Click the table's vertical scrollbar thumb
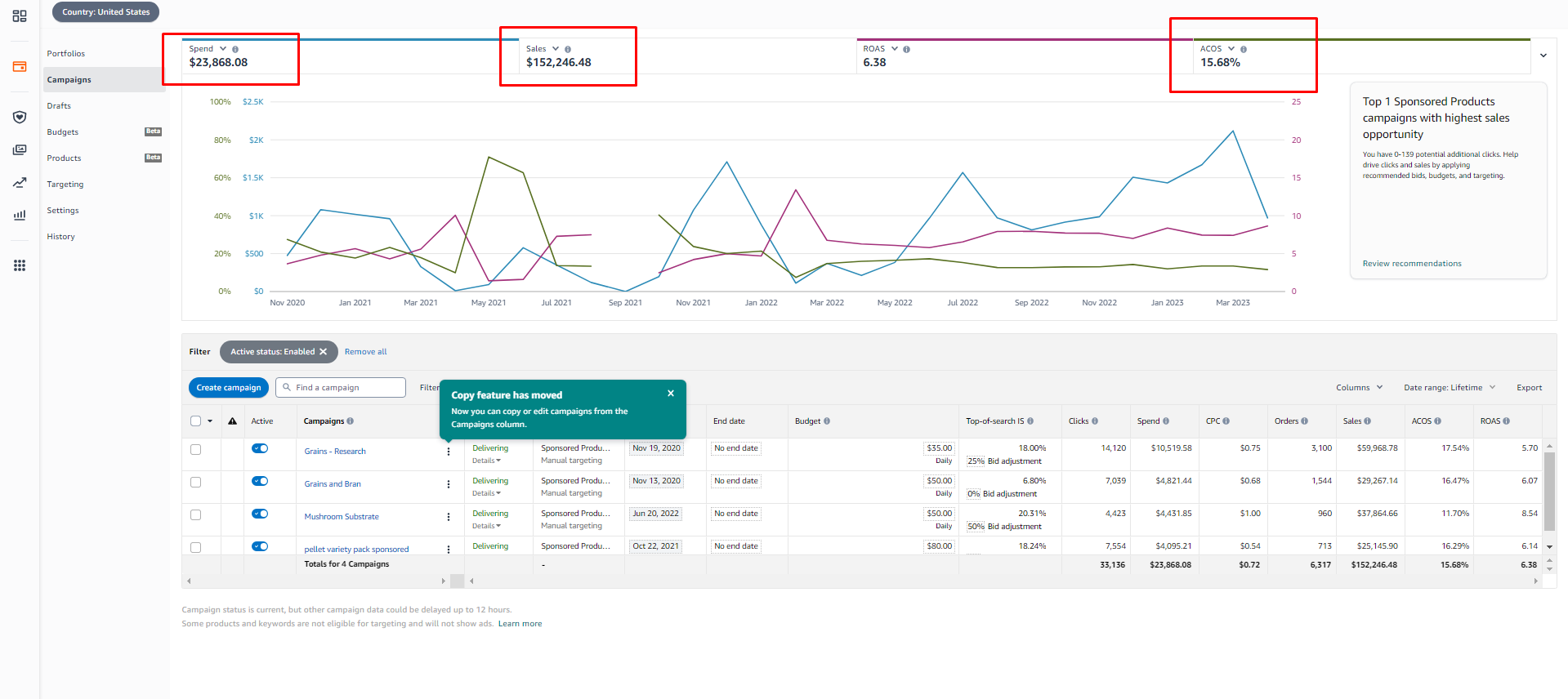The height and width of the screenshot is (699, 1568). point(1549,492)
